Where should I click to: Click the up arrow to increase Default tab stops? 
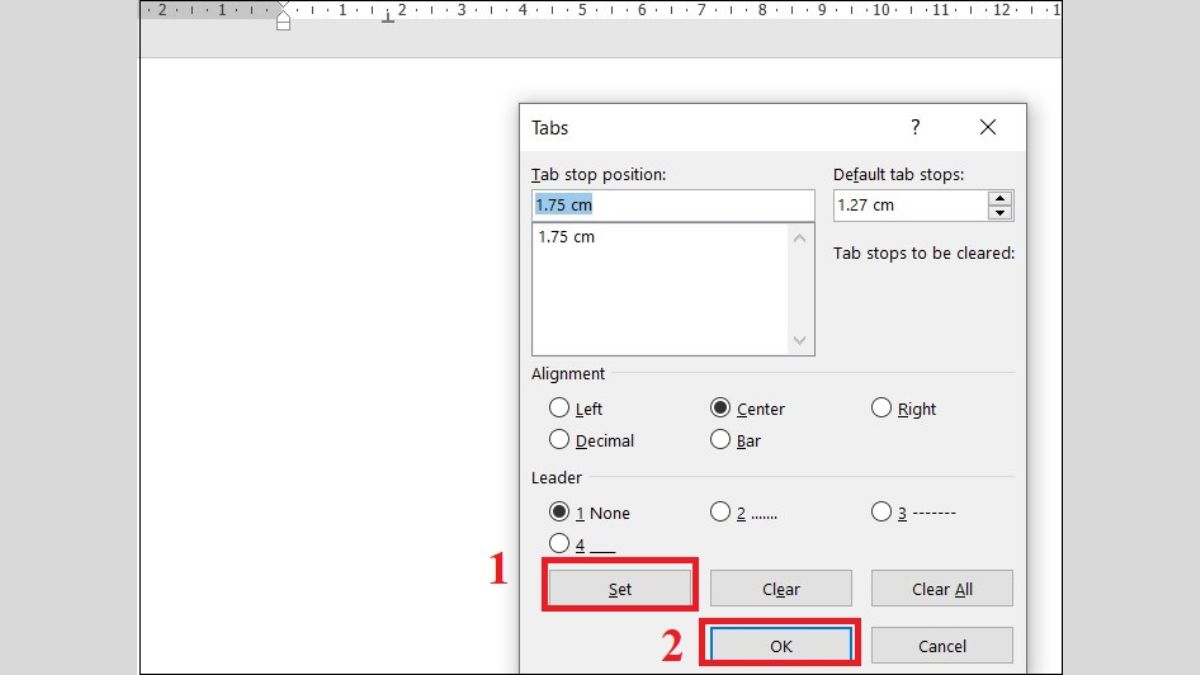(1001, 199)
